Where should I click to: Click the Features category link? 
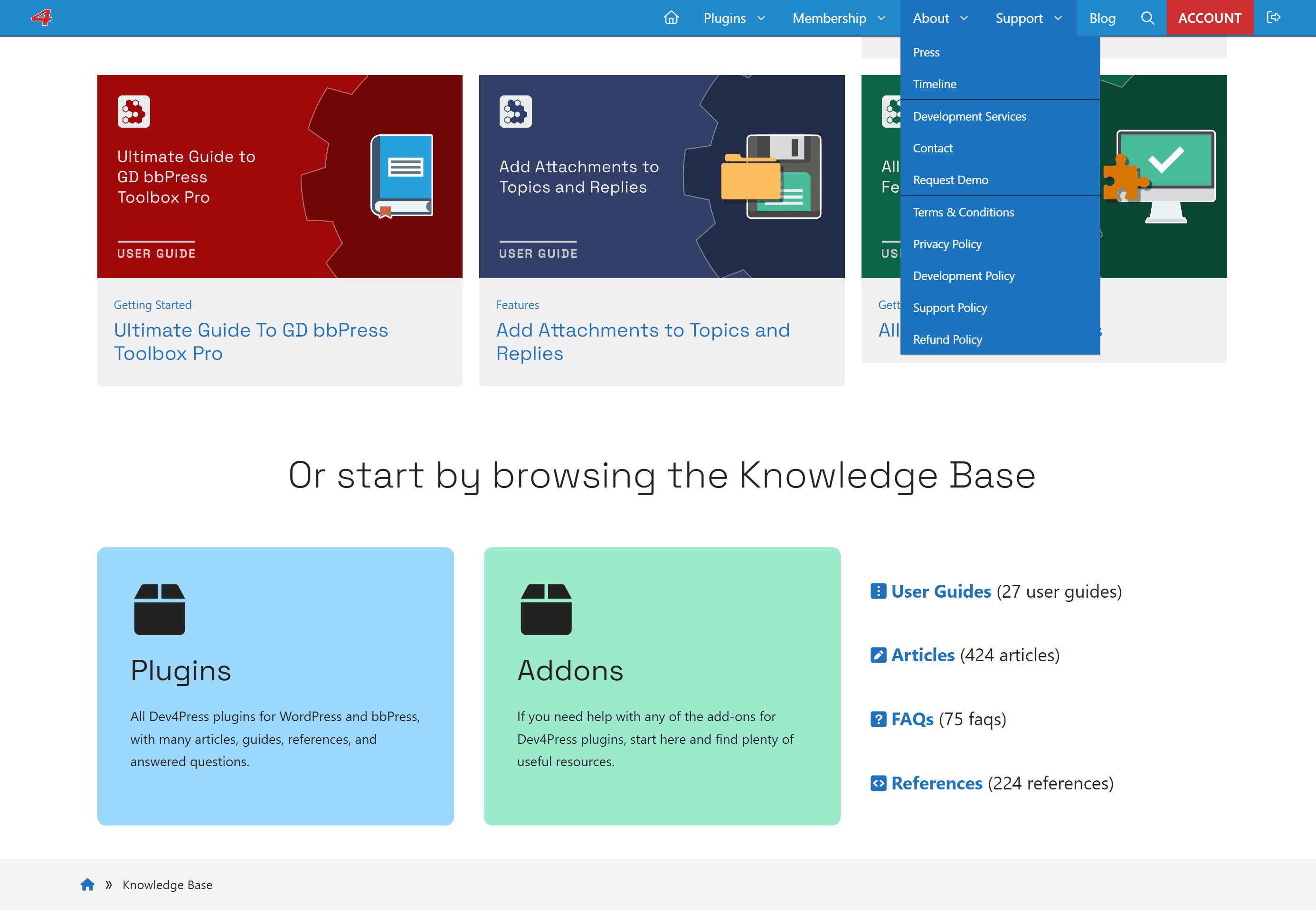(517, 304)
